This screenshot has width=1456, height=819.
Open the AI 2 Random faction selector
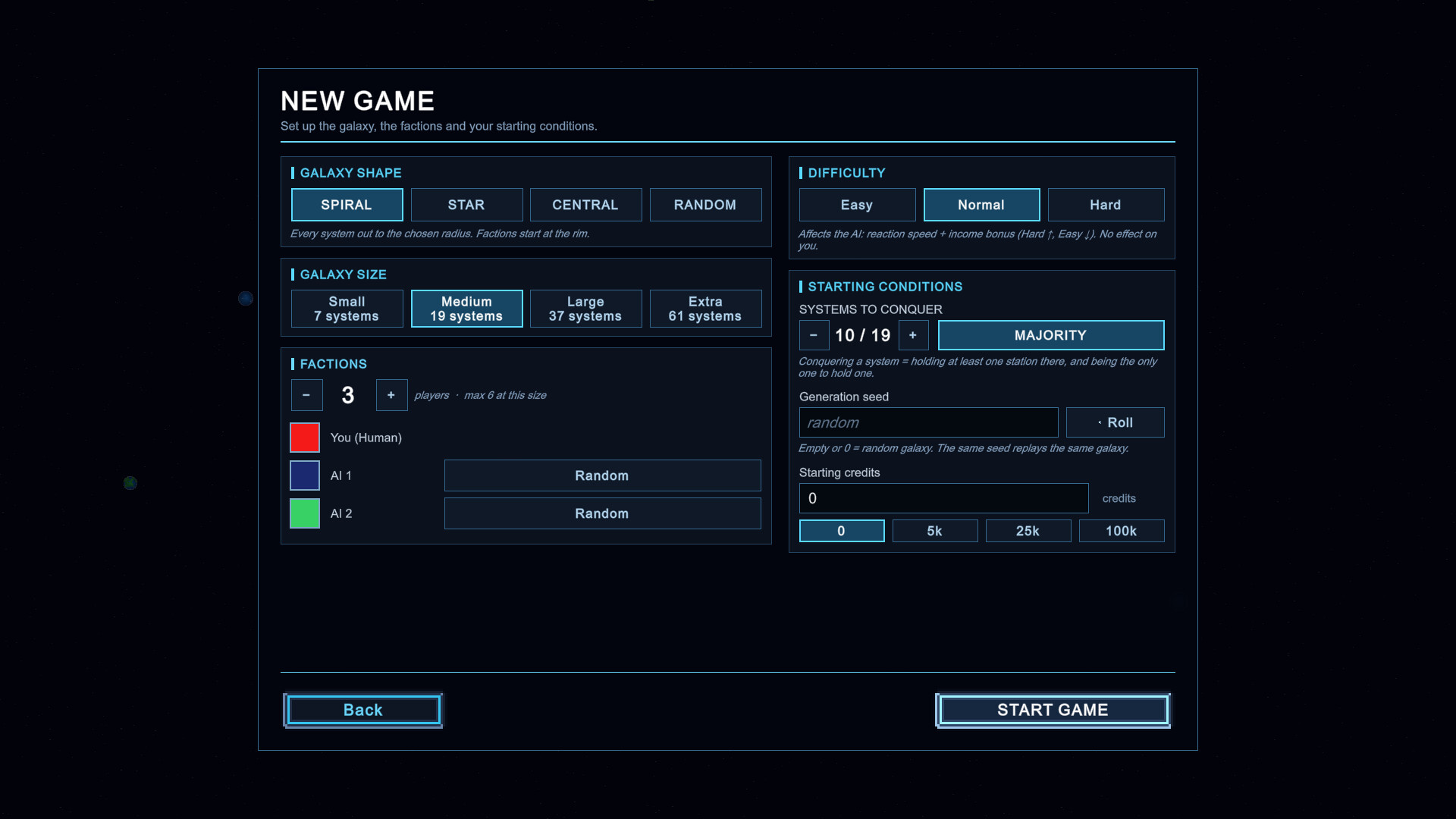pyautogui.click(x=602, y=513)
